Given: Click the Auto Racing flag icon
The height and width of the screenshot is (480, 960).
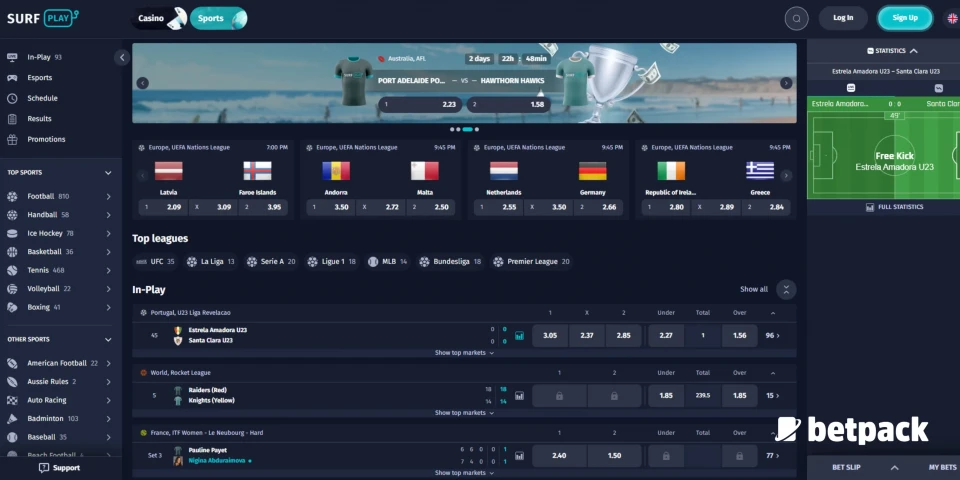Looking at the screenshot, I should coord(12,400).
